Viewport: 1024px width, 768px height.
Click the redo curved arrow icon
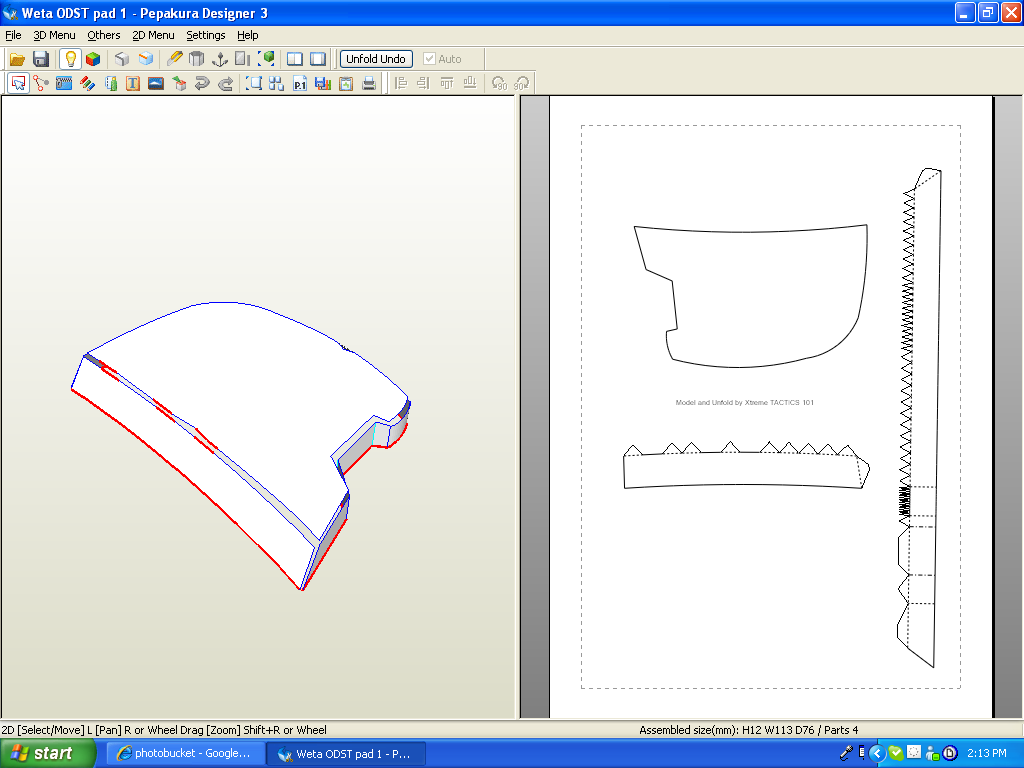pyautogui.click(x=225, y=84)
